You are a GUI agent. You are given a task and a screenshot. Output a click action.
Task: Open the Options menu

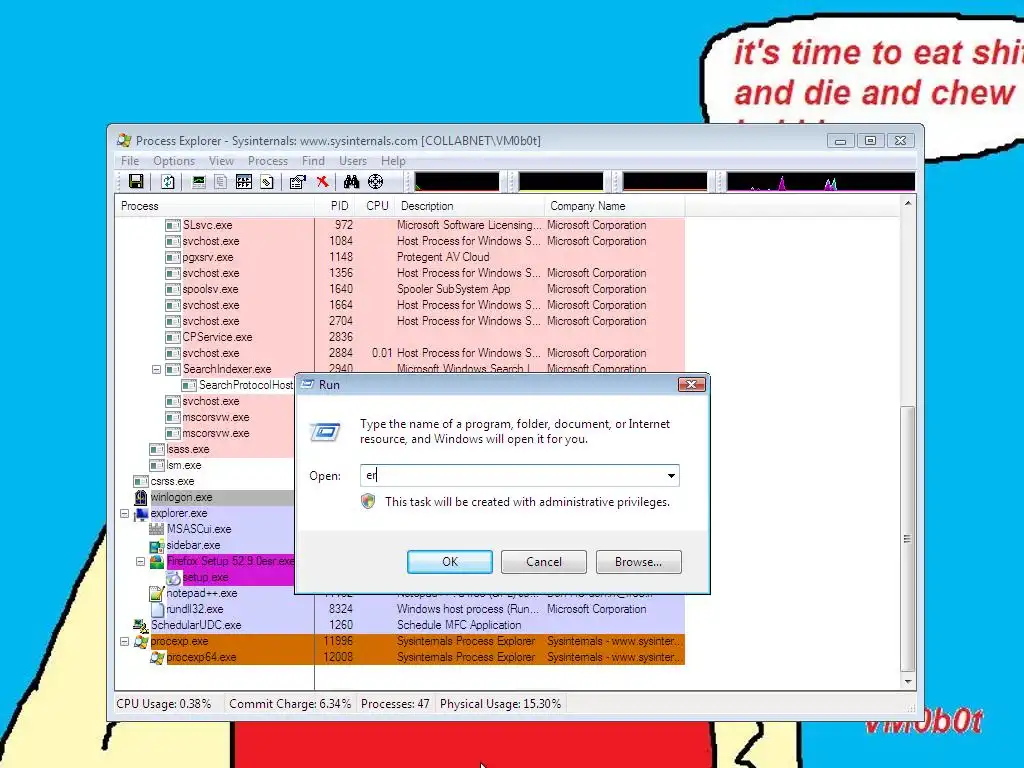pos(174,161)
